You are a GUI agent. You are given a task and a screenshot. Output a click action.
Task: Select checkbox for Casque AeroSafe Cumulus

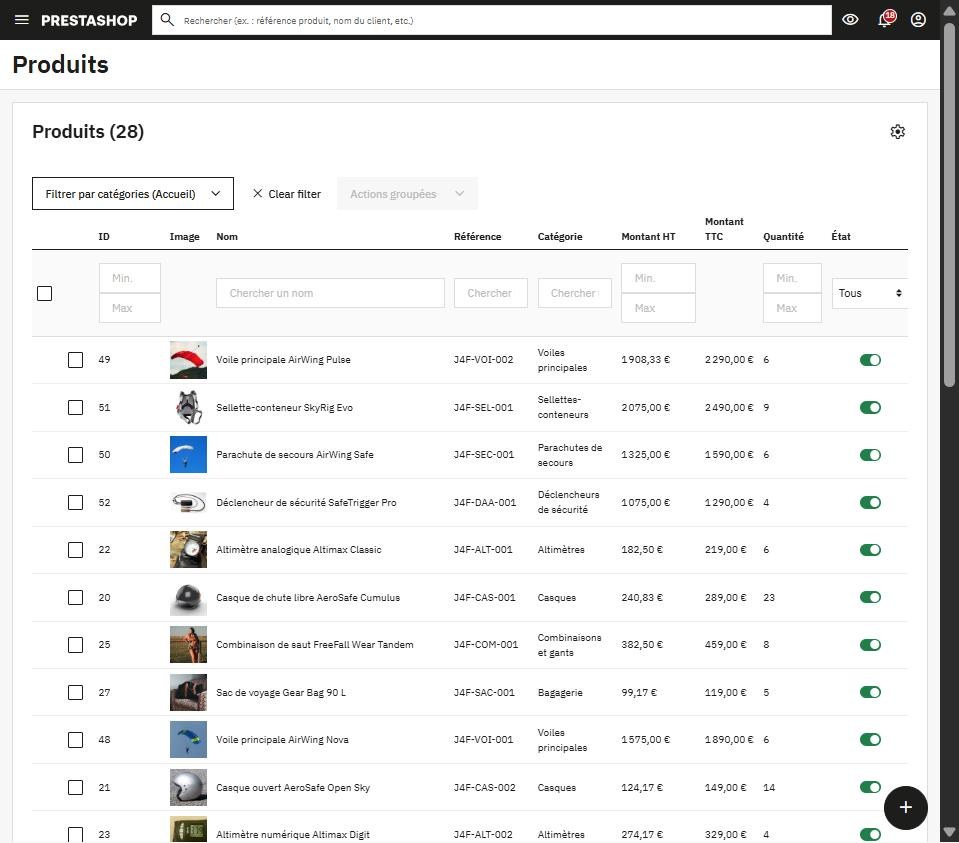(x=75, y=597)
